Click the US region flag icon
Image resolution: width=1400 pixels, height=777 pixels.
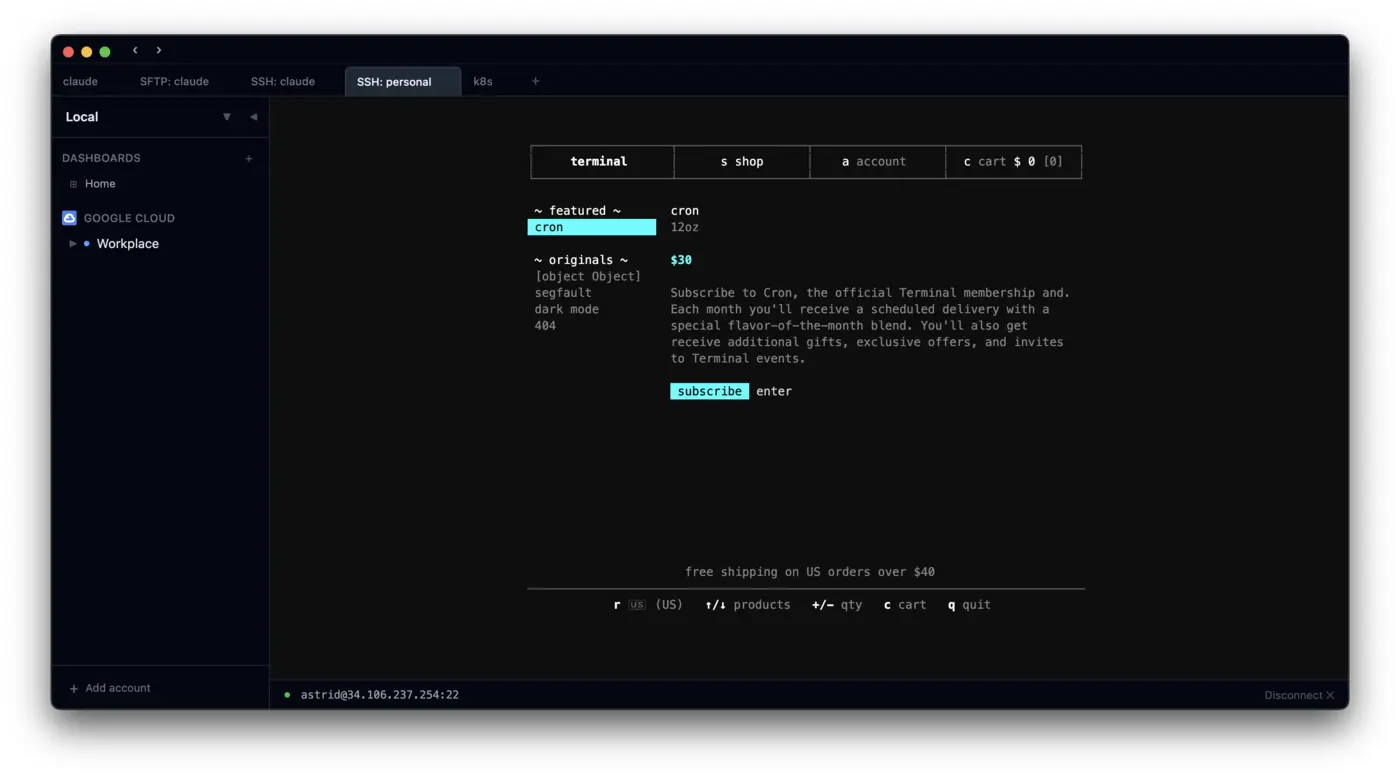pyautogui.click(x=637, y=605)
